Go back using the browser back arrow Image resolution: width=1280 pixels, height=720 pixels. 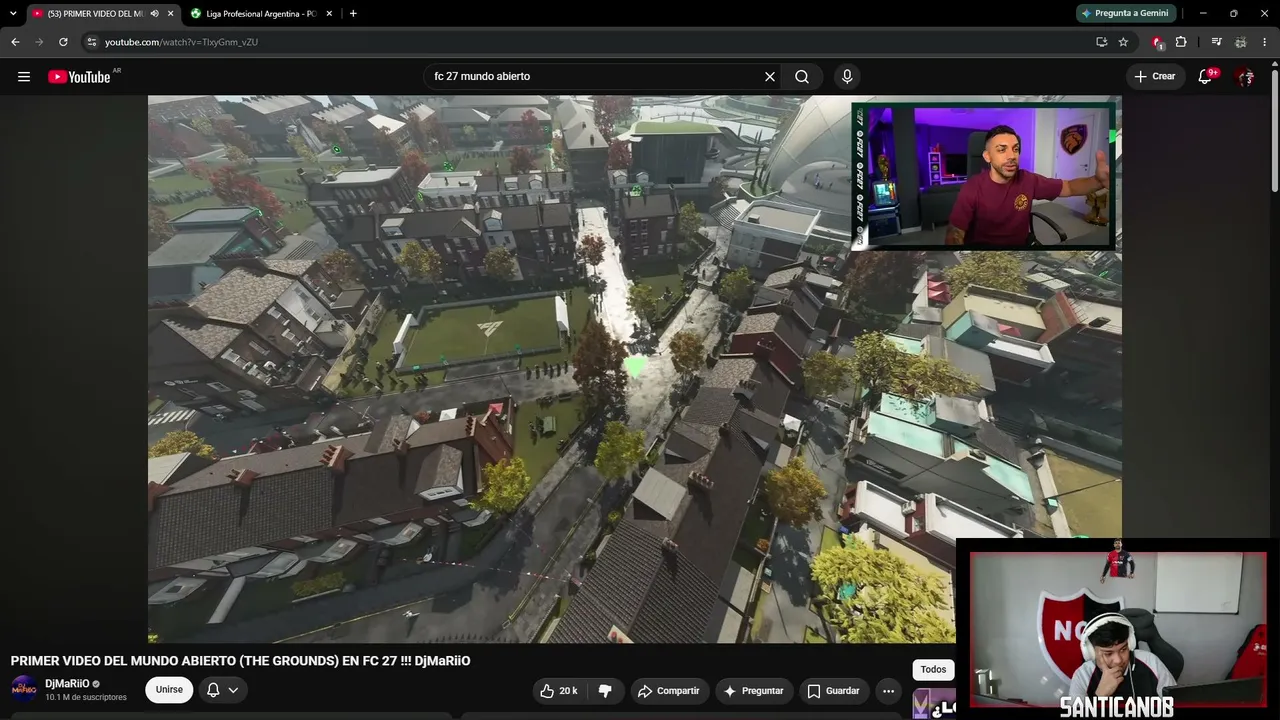click(15, 42)
